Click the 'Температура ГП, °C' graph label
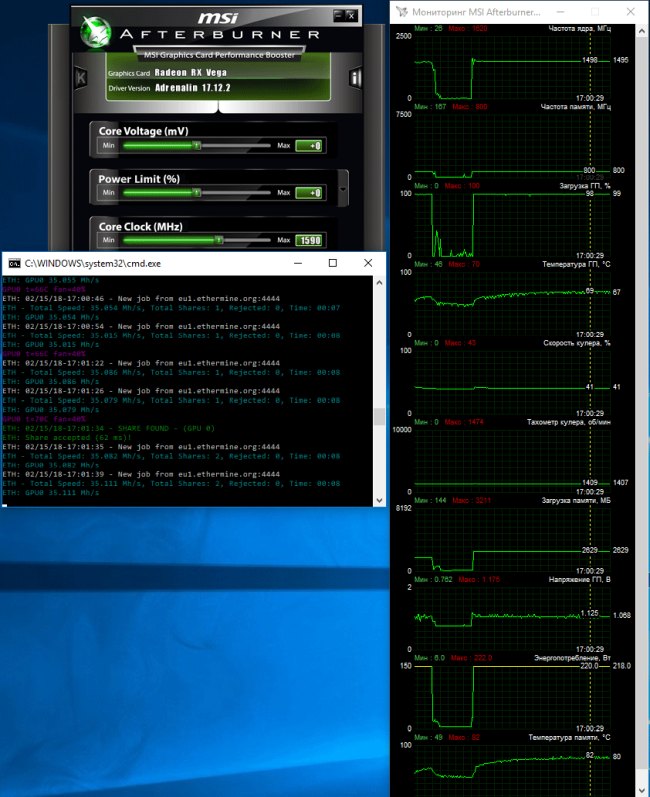The width and height of the screenshot is (650, 797). [576, 264]
